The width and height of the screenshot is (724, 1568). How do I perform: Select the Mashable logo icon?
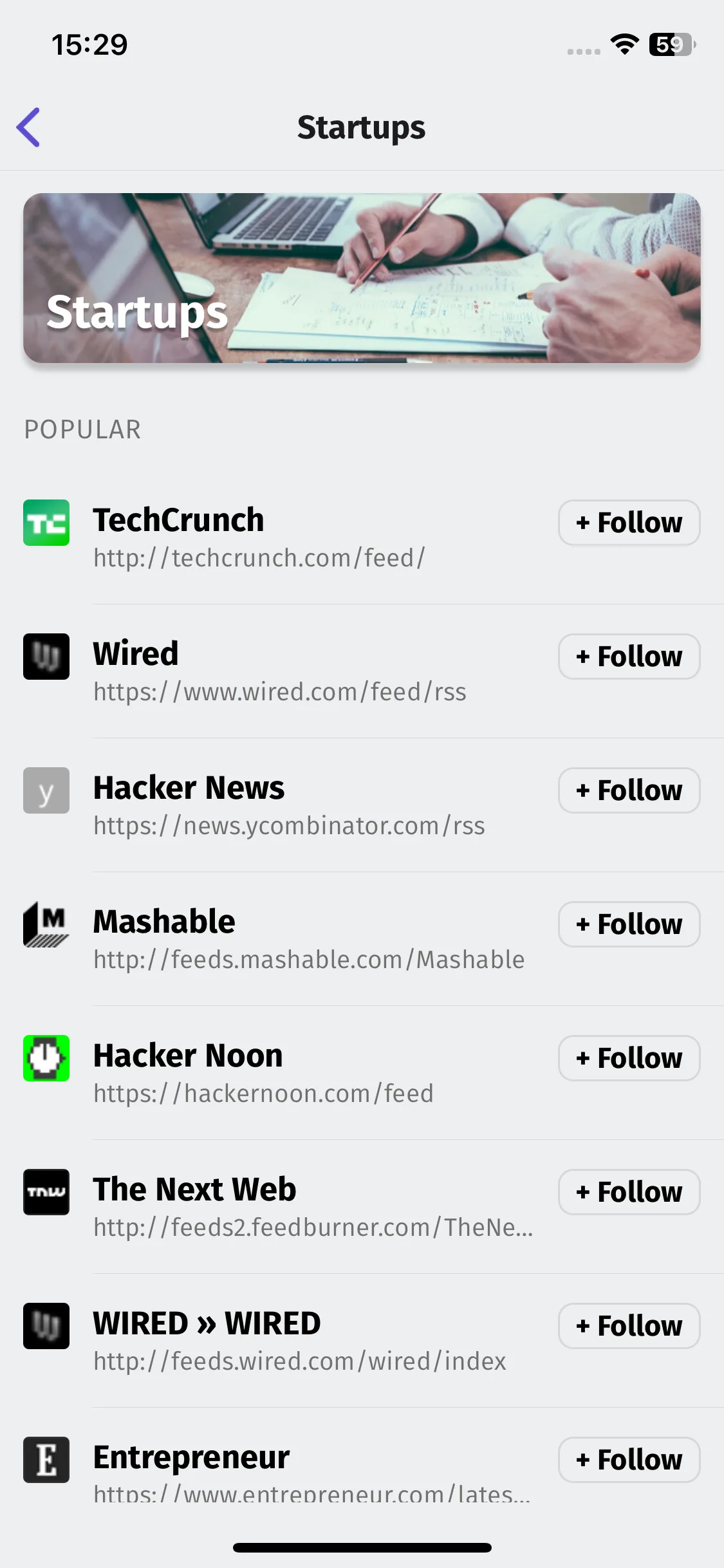point(46,924)
